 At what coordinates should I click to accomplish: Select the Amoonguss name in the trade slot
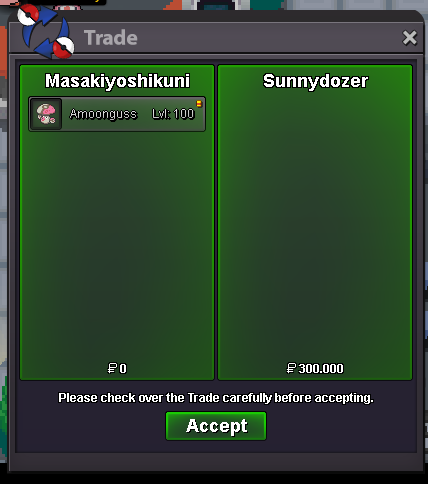tap(103, 114)
